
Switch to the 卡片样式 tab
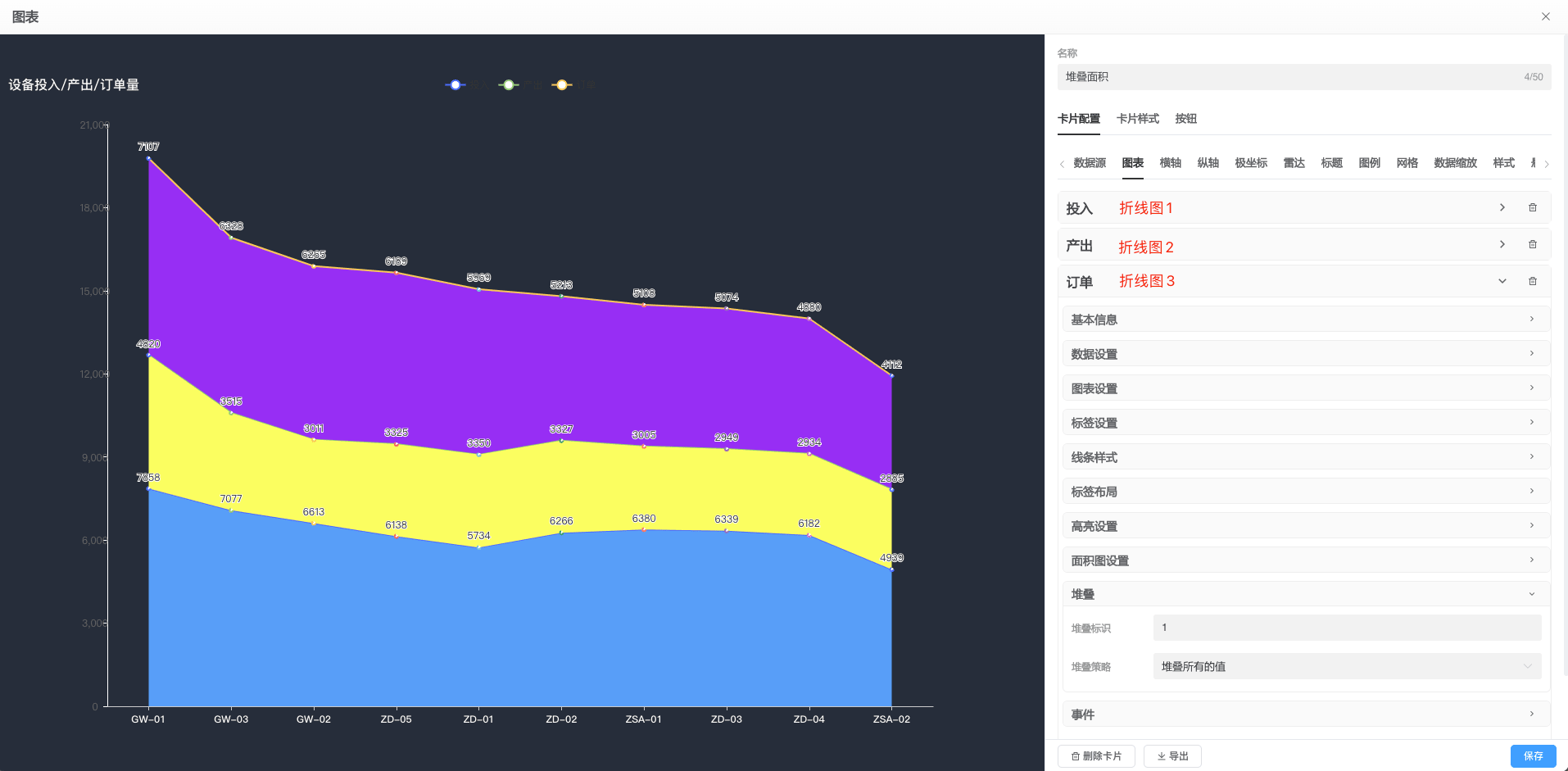click(x=1137, y=119)
